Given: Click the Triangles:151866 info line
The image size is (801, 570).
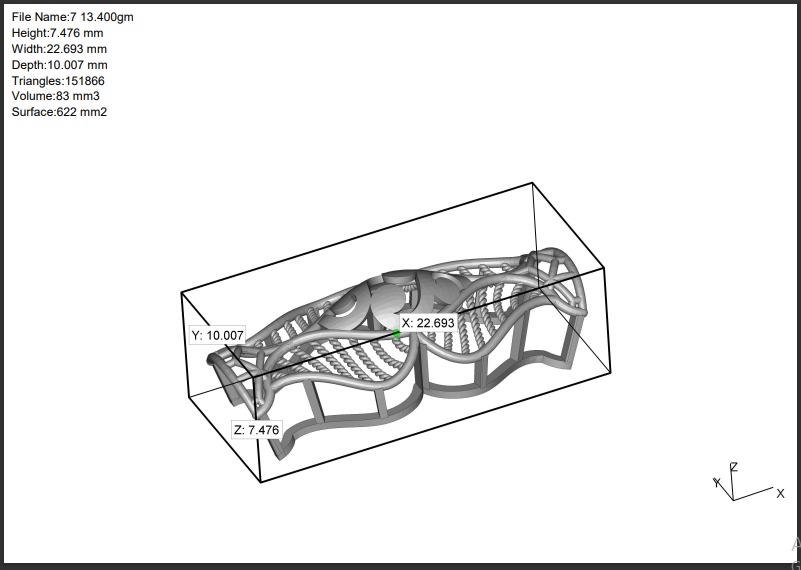Looking at the screenshot, I should (58, 81).
